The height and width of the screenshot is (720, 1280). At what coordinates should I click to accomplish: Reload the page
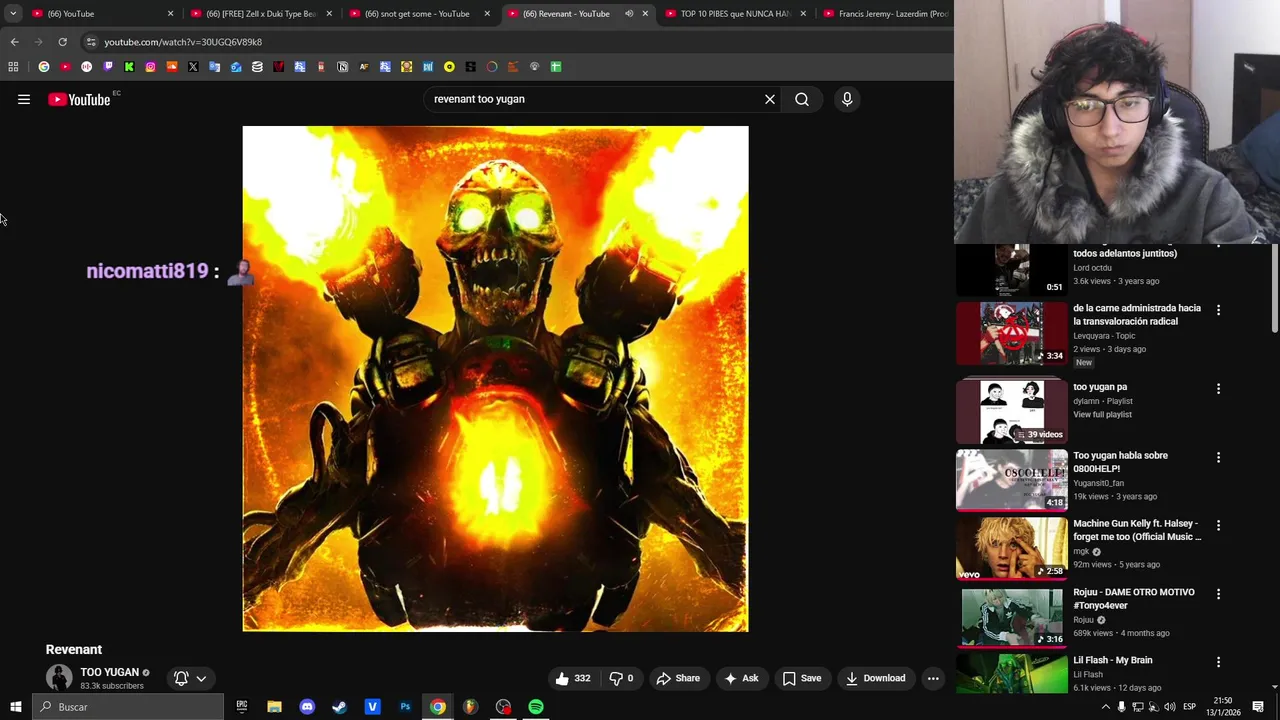pyautogui.click(x=62, y=42)
